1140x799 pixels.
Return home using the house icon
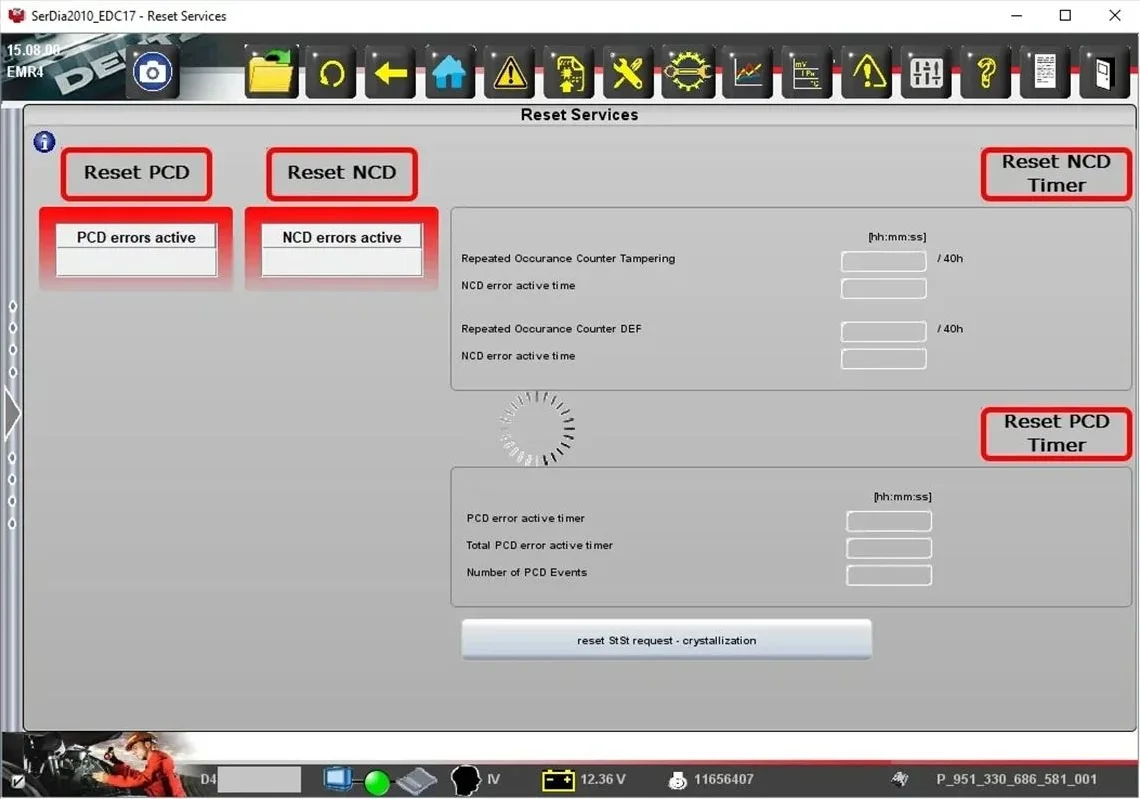pyautogui.click(x=449, y=71)
